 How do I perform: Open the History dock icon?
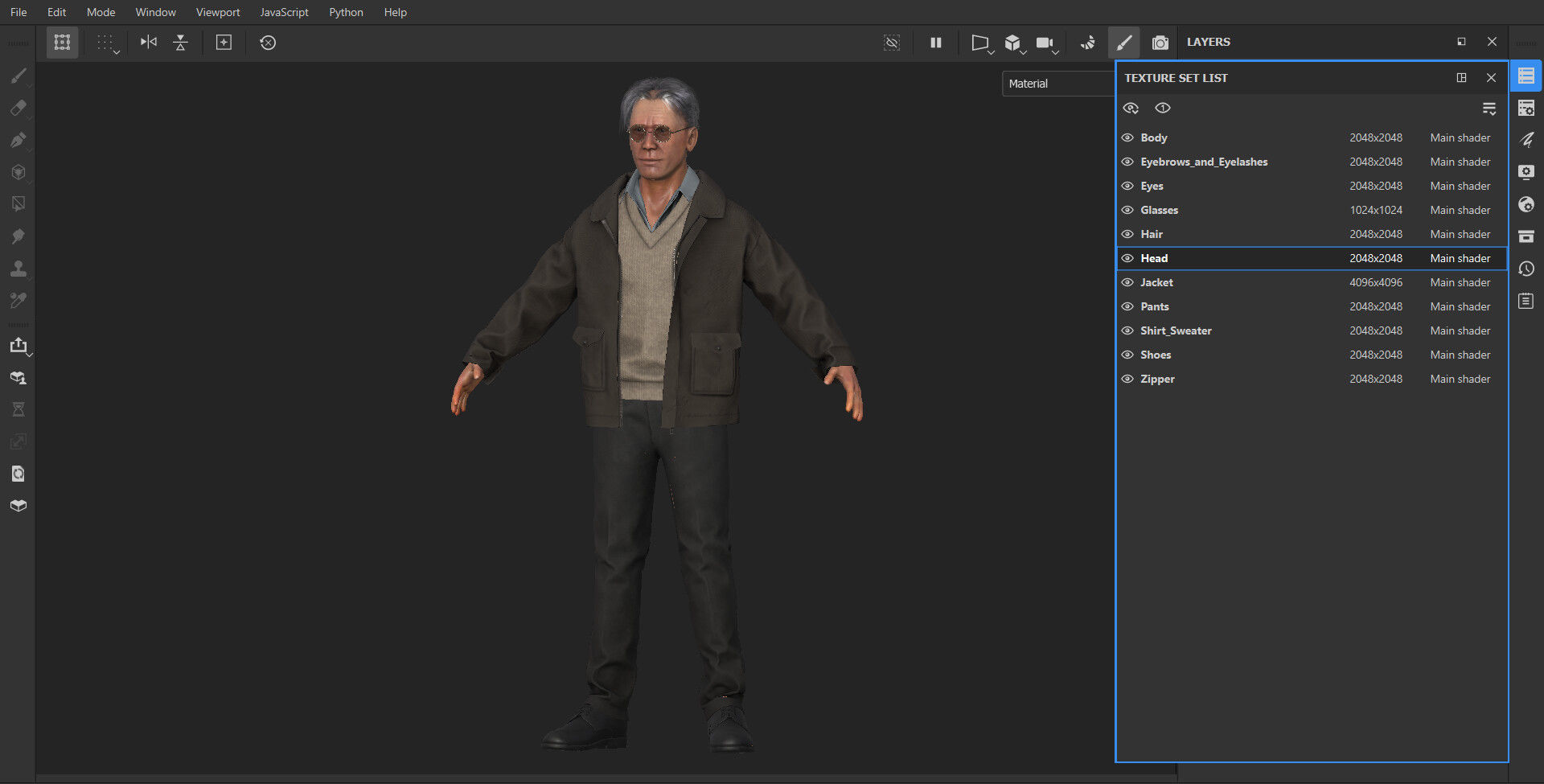(x=1526, y=269)
